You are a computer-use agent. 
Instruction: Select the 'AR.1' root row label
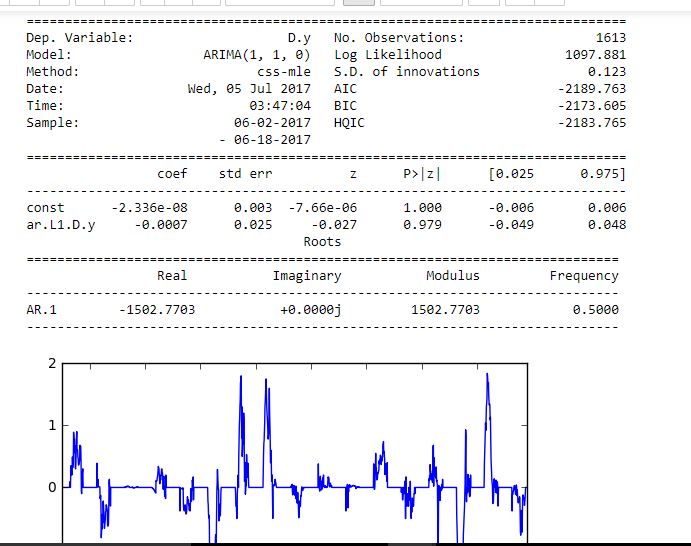(41, 309)
